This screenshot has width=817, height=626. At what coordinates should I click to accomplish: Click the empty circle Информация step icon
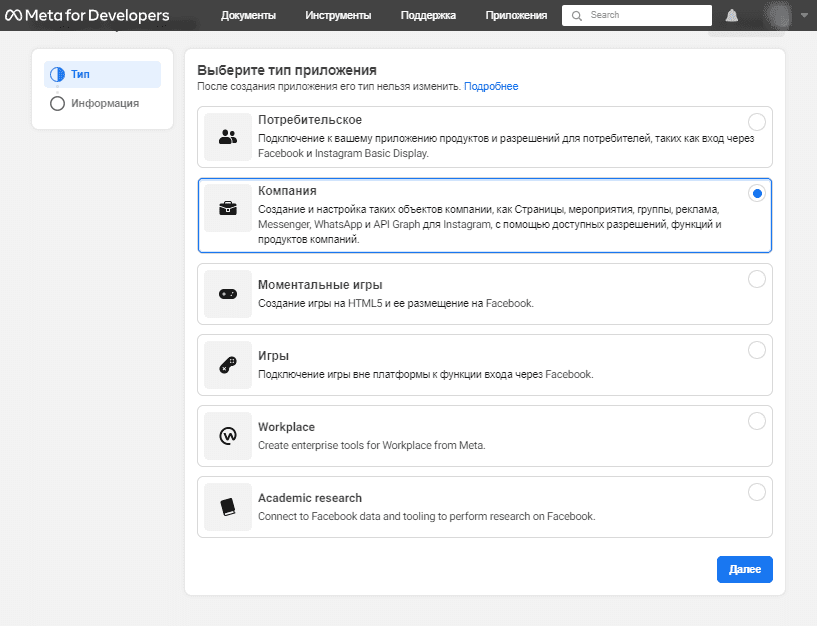coord(57,104)
